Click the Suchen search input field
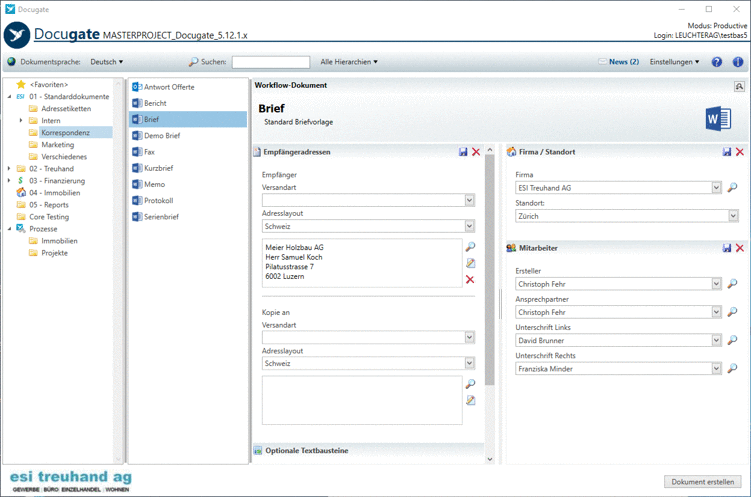Screen dimensions: 751x497 271,62
